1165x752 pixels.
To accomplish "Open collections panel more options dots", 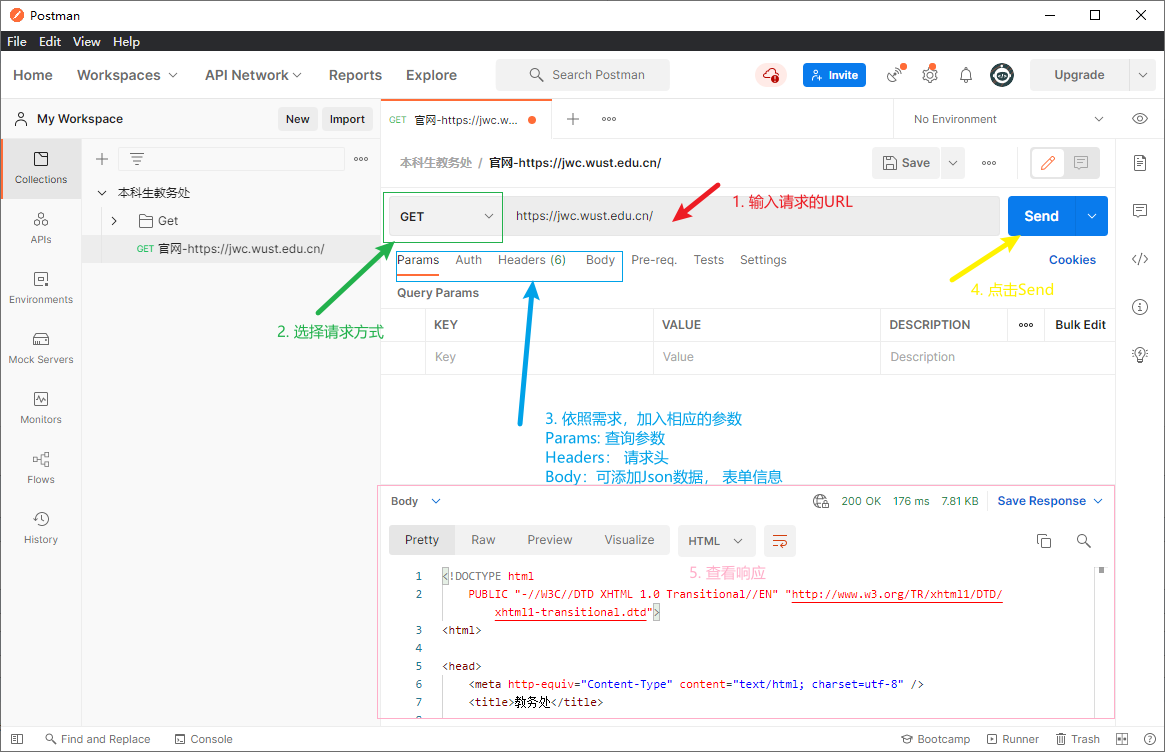I will (361, 159).
